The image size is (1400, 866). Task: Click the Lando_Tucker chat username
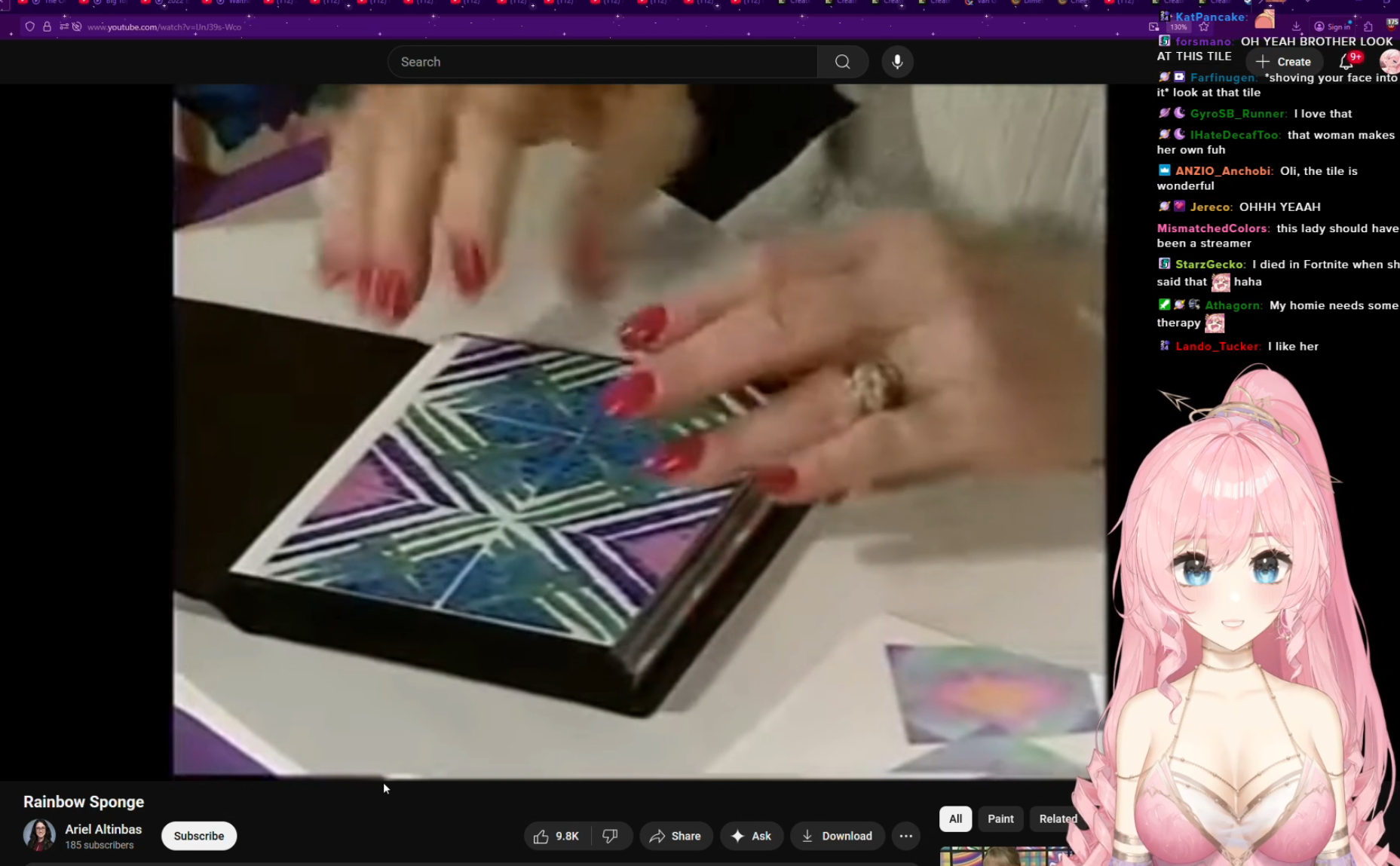tap(1218, 347)
